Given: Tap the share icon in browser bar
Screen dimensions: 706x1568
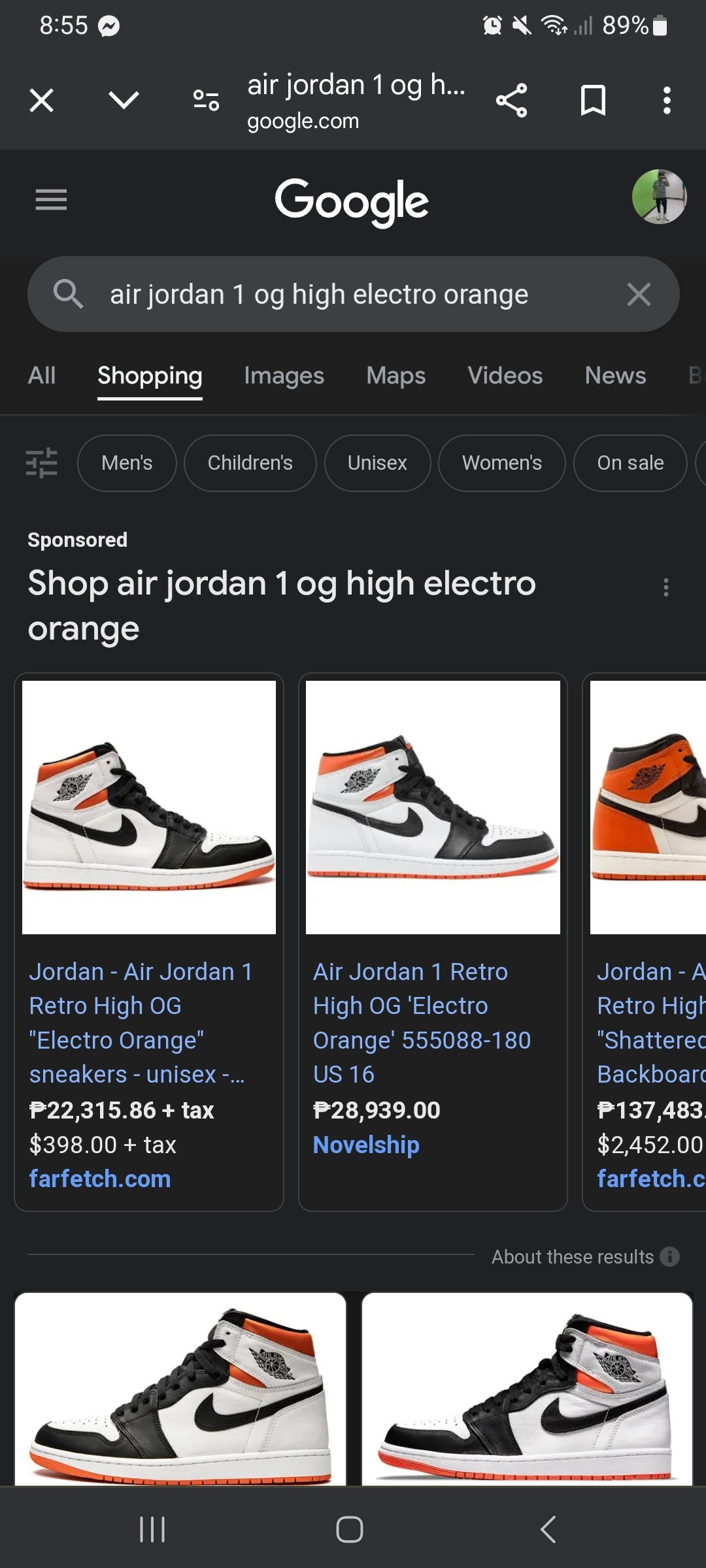Looking at the screenshot, I should pyautogui.click(x=511, y=101).
